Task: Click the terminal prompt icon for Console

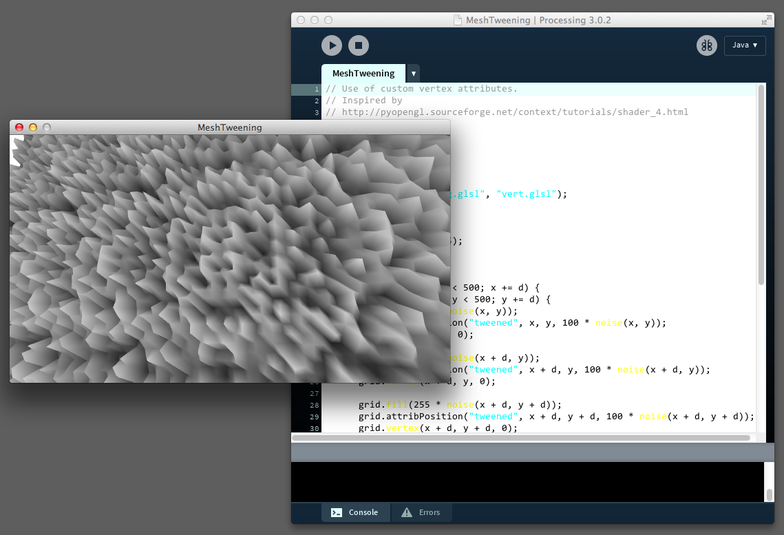Action: pos(337,512)
